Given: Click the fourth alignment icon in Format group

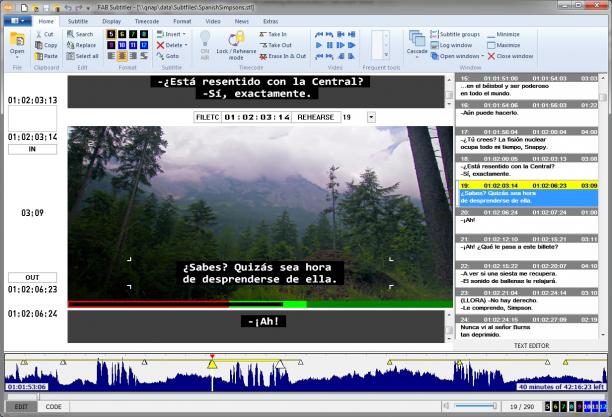Looking at the screenshot, I should (144, 56).
